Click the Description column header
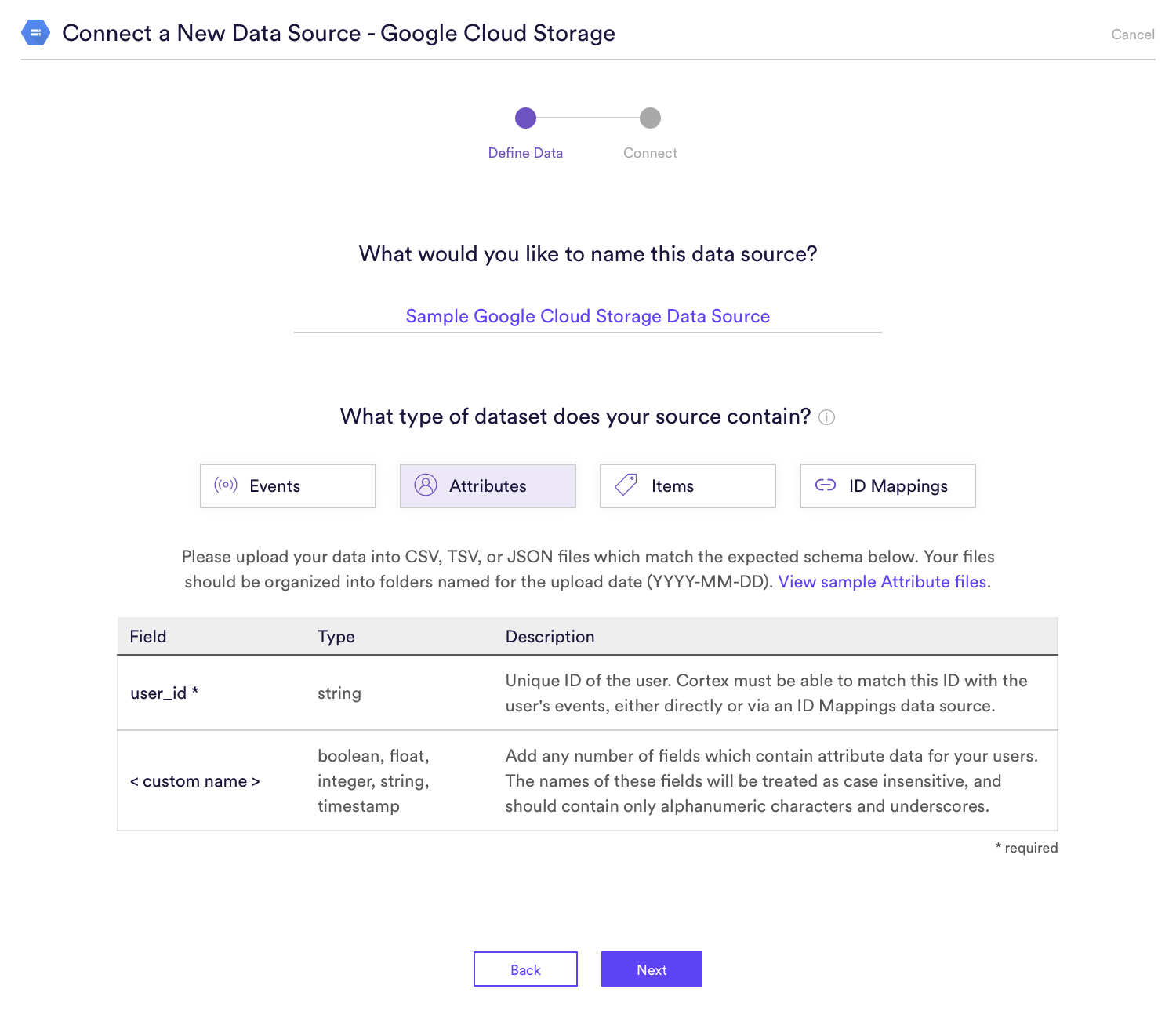The width and height of the screenshot is (1176, 1029). tap(550, 636)
